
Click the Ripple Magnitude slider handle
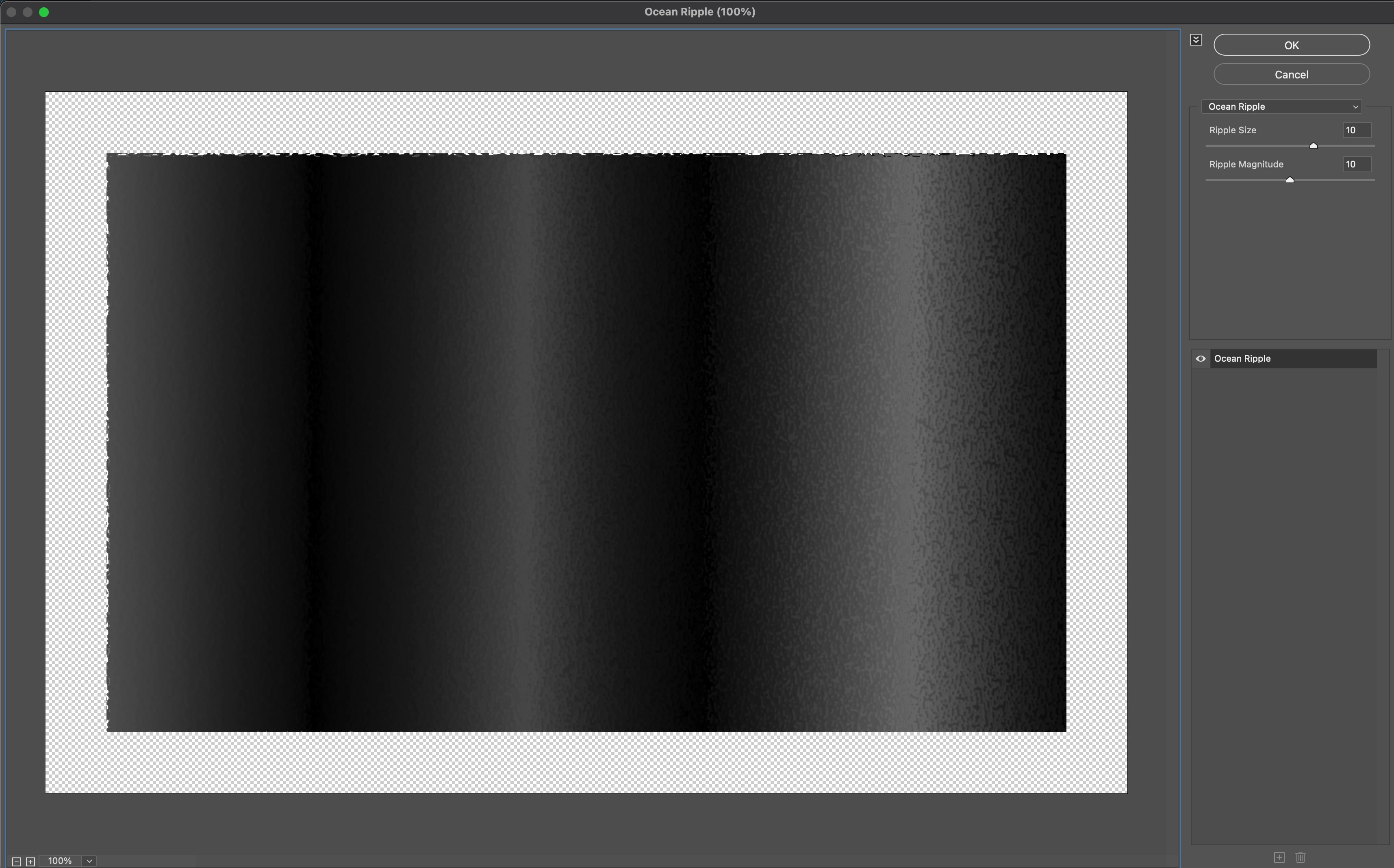pos(1290,180)
